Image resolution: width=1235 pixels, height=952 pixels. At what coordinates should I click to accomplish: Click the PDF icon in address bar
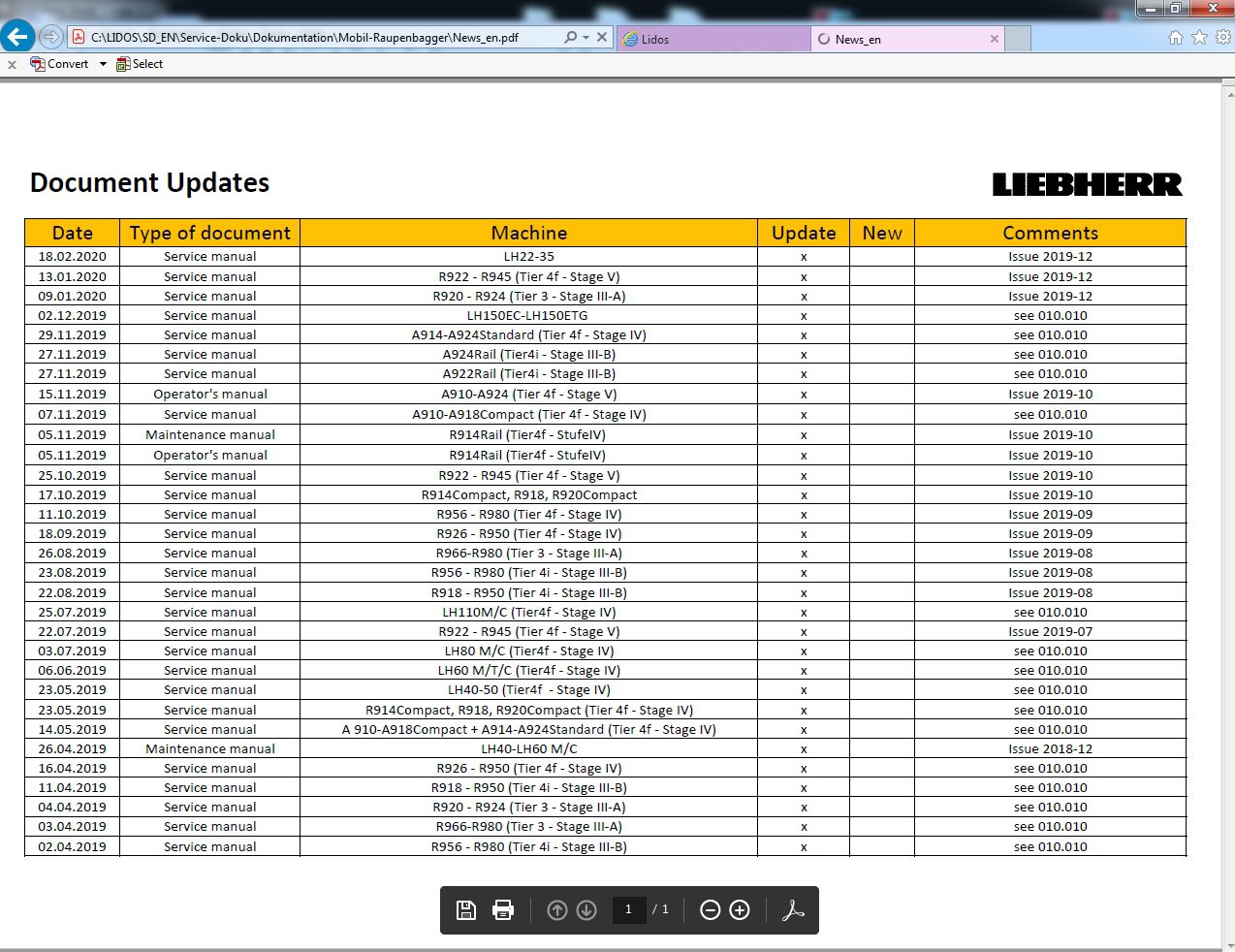tap(79, 38)
